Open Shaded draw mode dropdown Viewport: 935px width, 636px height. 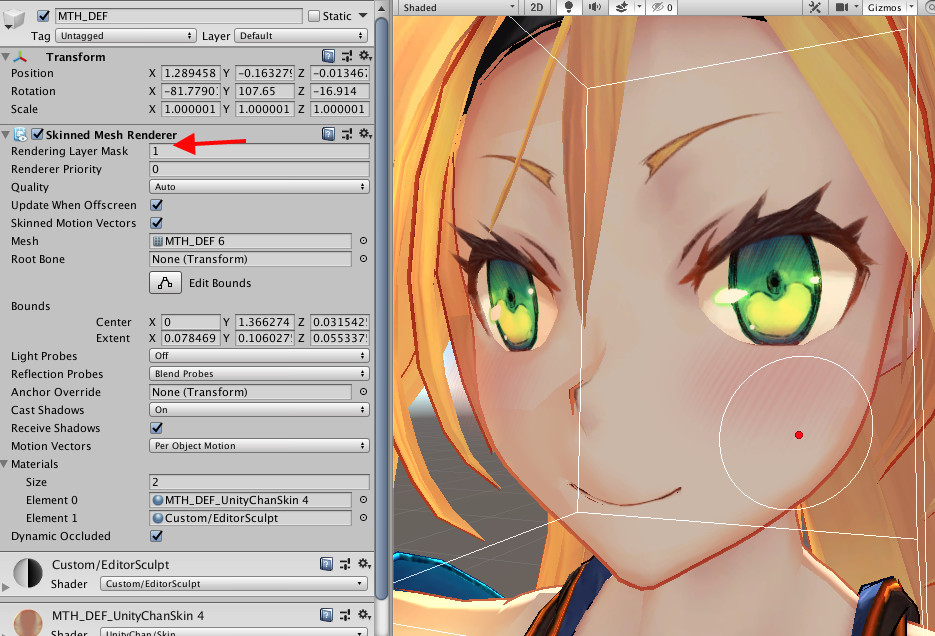pos(458,7)
